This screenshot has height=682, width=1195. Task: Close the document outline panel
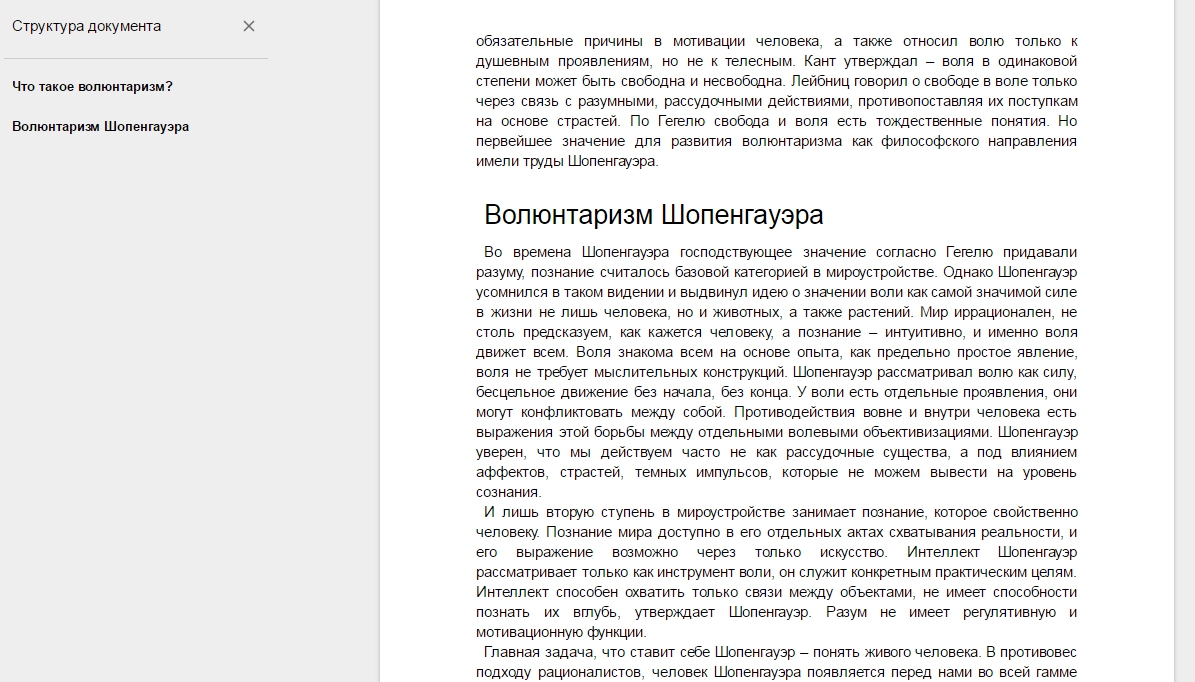248,26
